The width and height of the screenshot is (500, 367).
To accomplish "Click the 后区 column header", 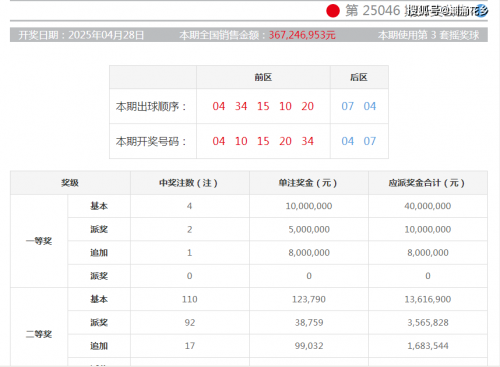I will [x=359, y=77].
